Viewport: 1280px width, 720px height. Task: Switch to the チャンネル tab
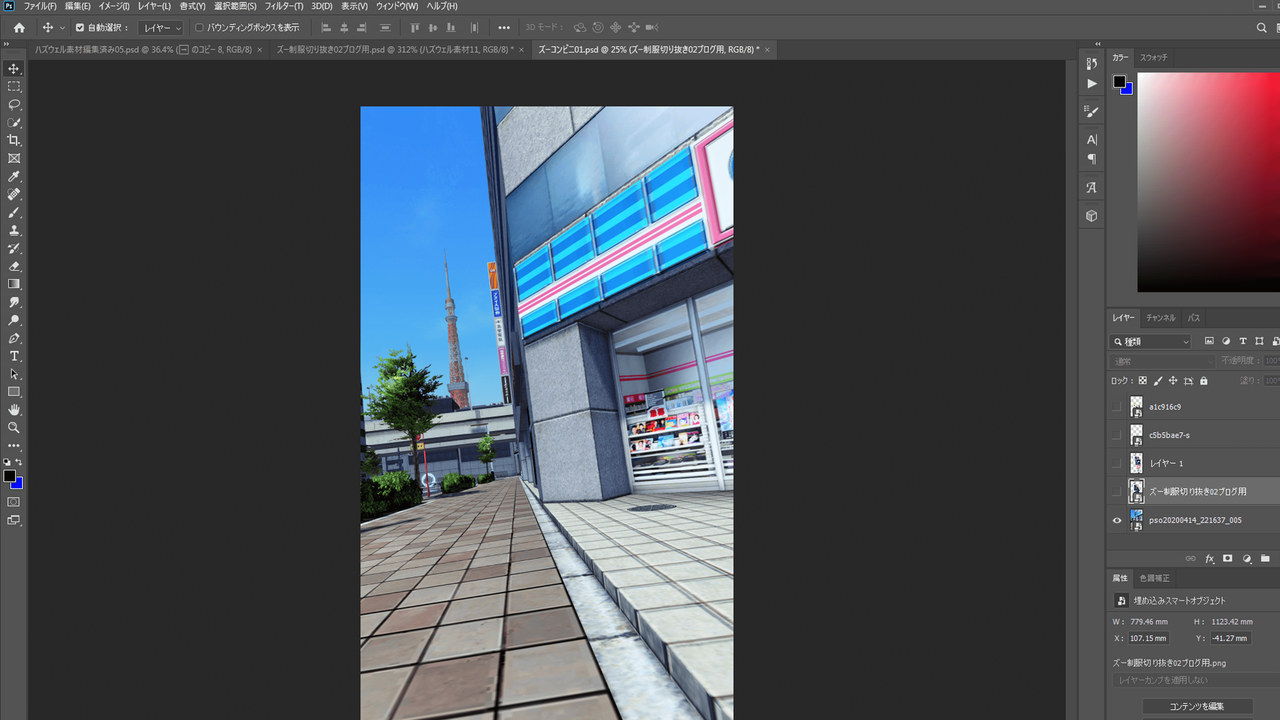1161,318
